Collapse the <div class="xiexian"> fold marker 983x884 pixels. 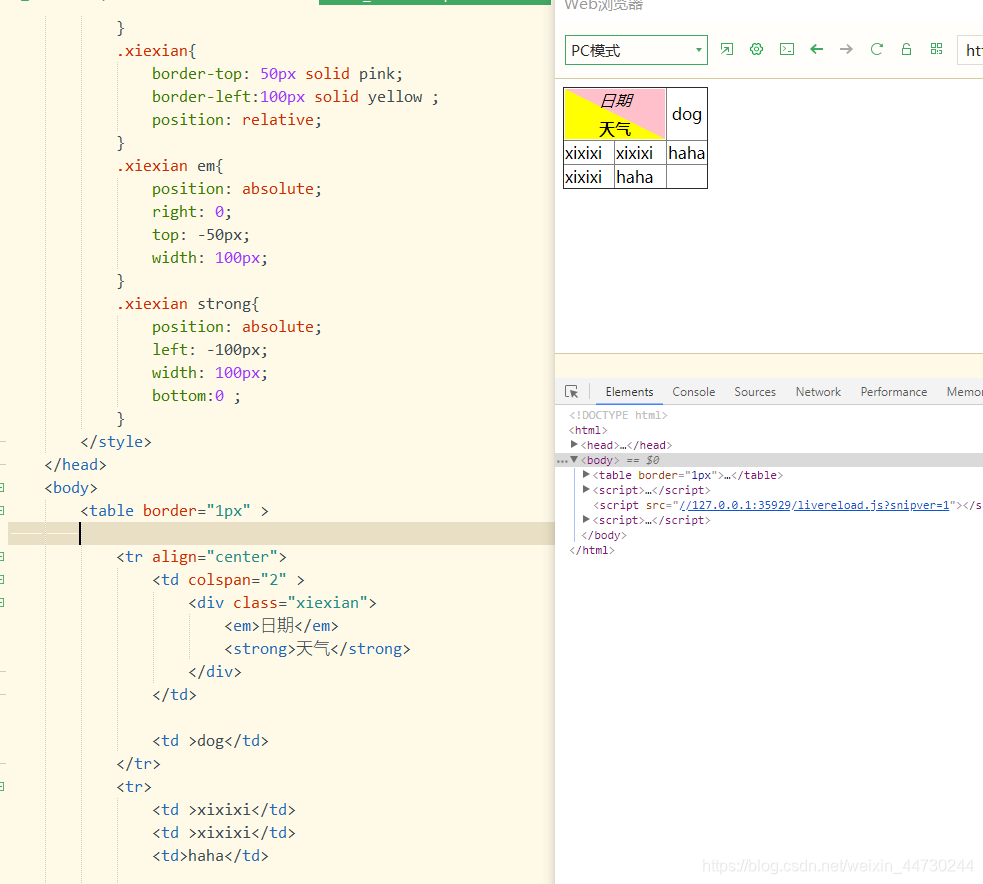2,602
